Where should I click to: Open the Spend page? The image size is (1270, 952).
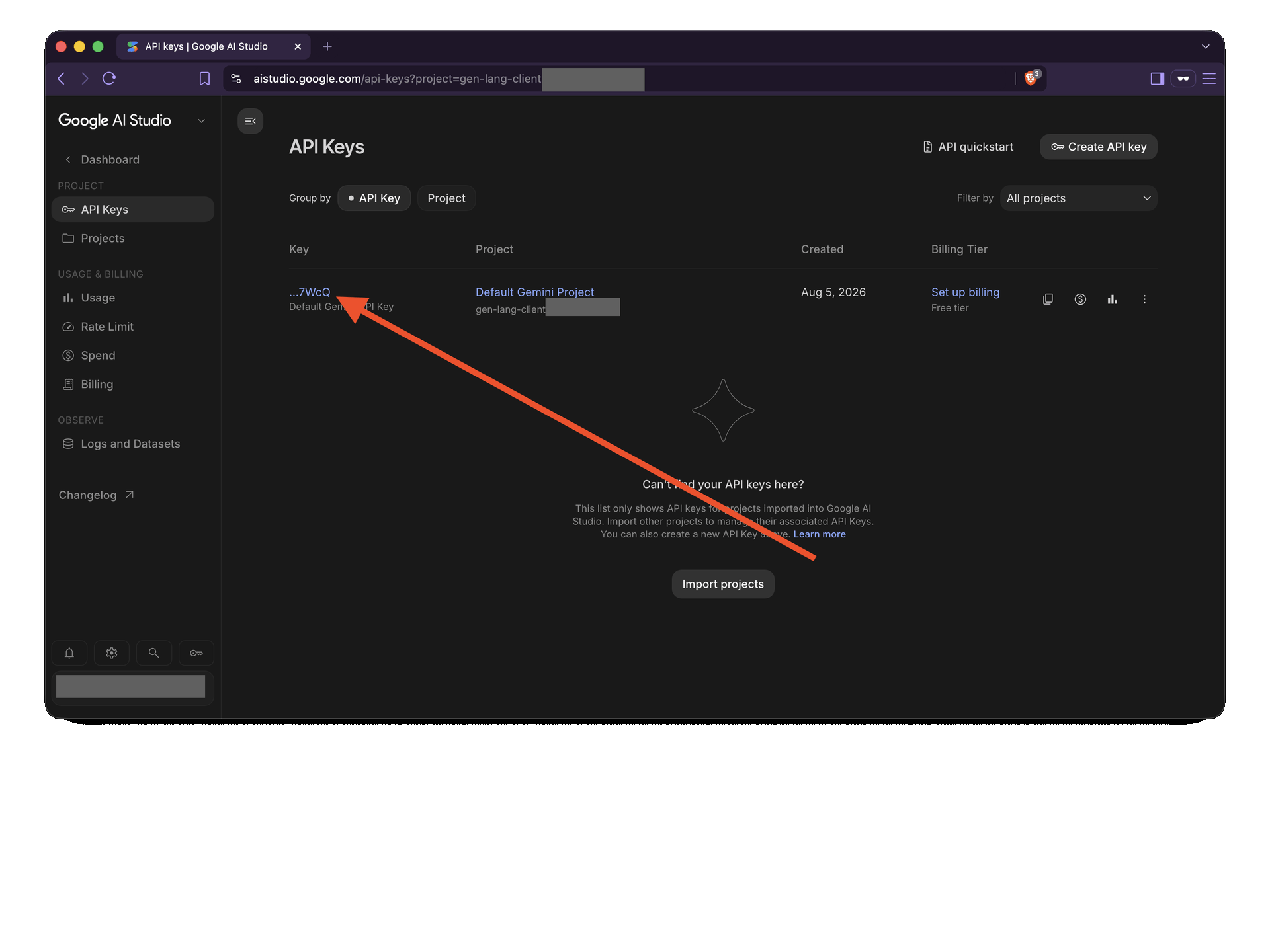pyautogui.click(x=133, y=356)
